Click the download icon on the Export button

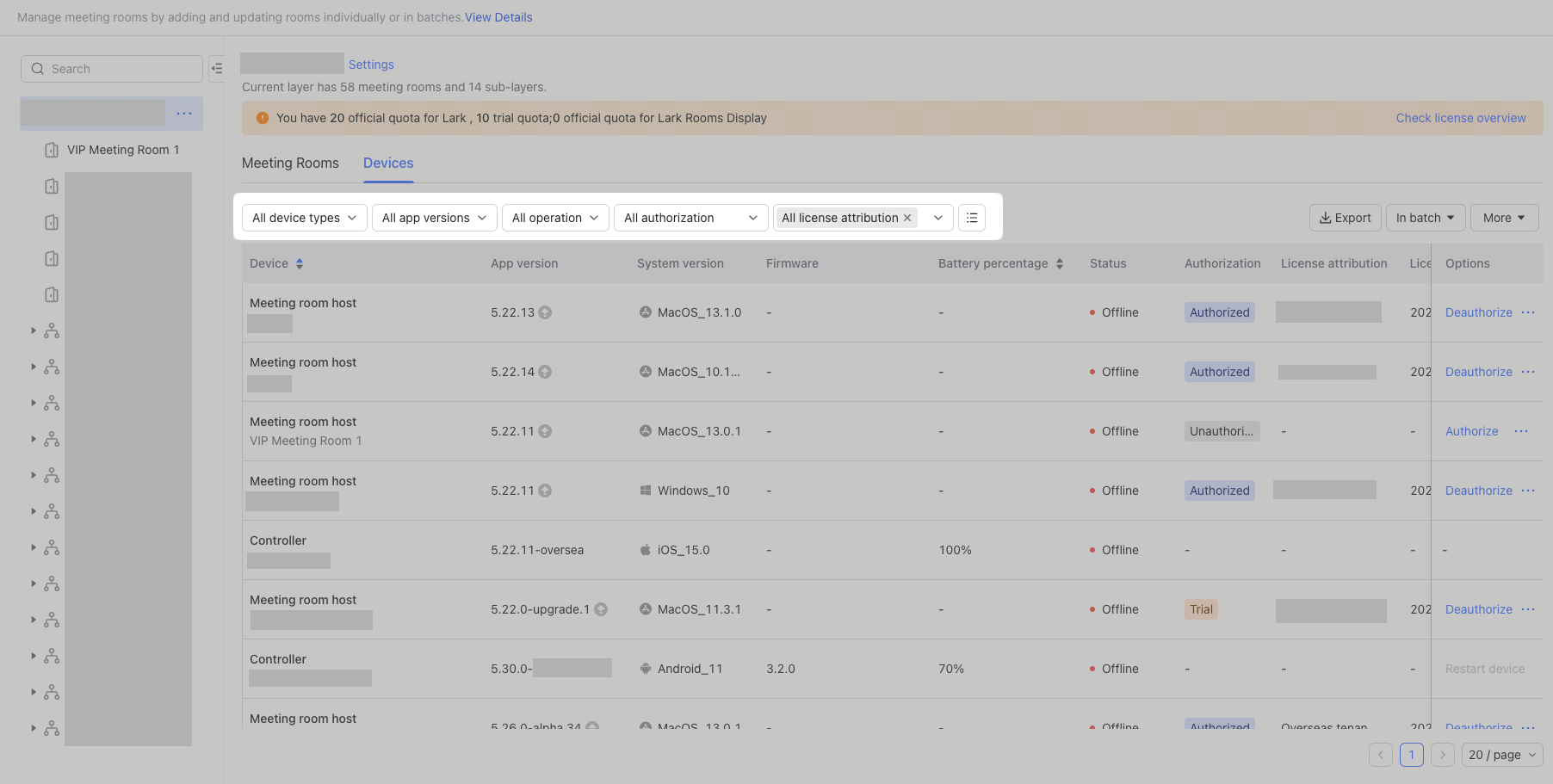tap(1325, 218)
